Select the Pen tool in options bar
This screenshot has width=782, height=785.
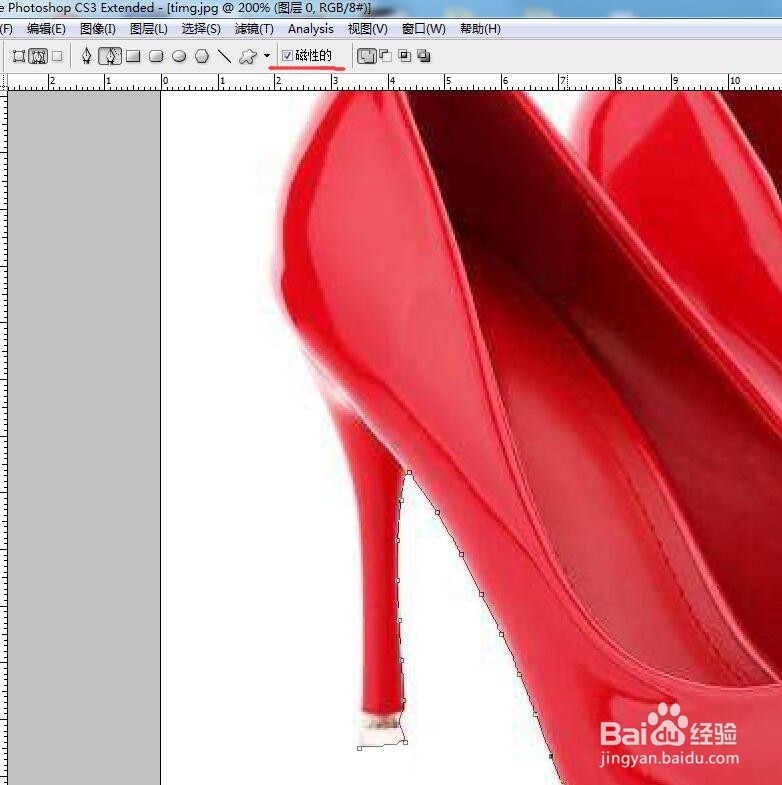(87, 56)
